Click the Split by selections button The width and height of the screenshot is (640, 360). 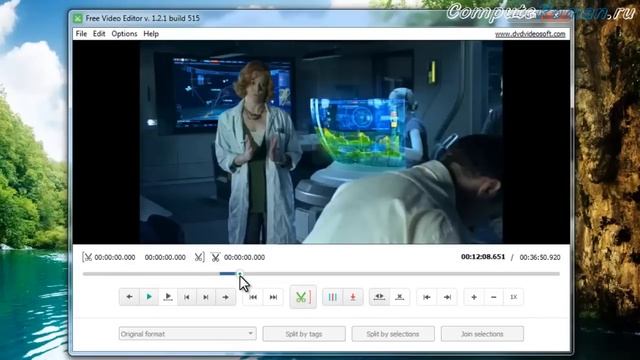pos(393,334)
